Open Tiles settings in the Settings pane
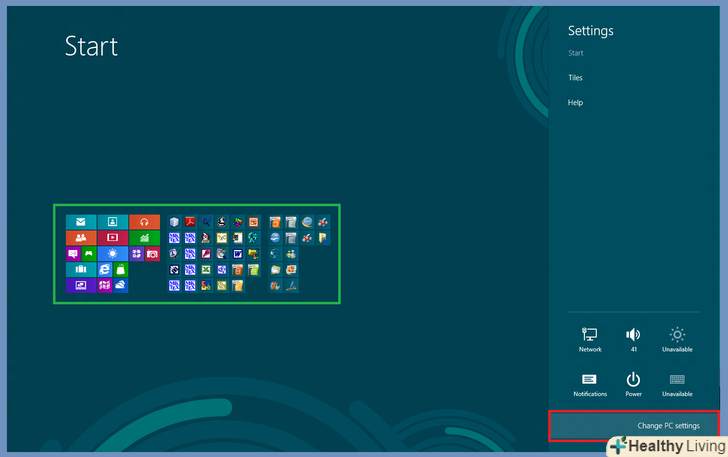Image resolution: width=728 pixels, height=457 pixels. click(x=575, y=78)
